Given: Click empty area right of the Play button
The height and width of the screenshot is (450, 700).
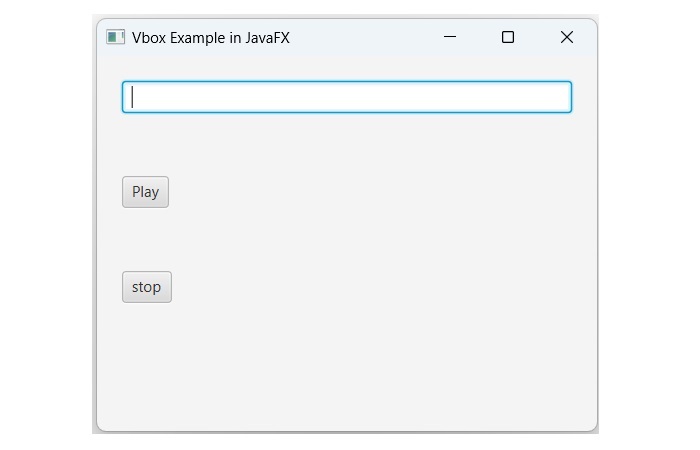Looking at the screenshot, I should (x=370, y=192).
